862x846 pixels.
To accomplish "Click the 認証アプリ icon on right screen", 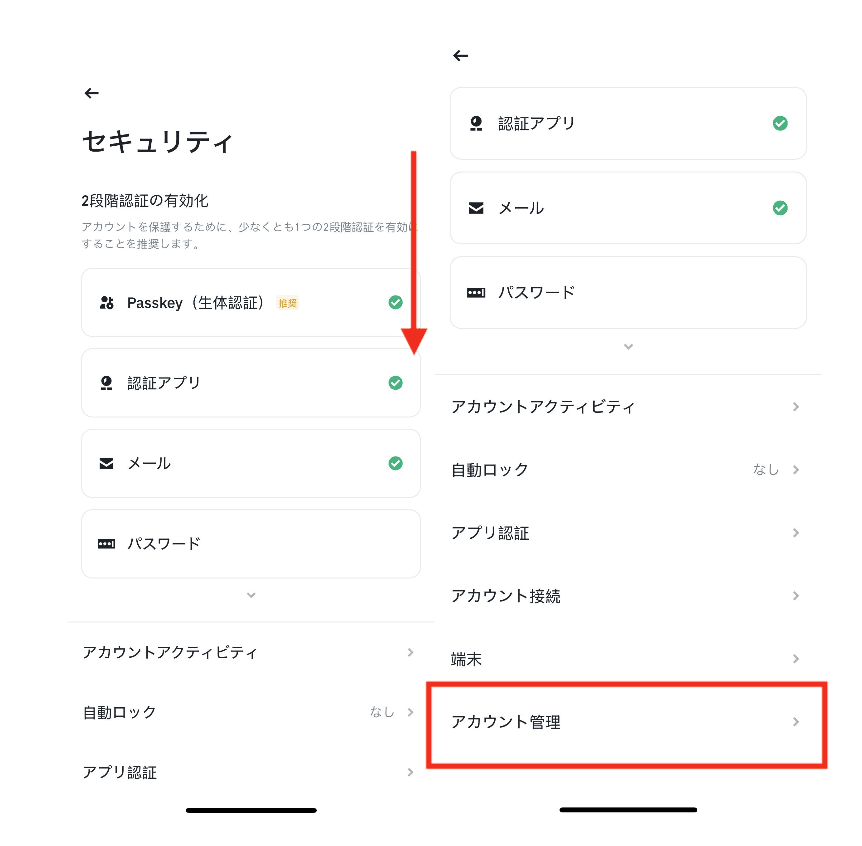I will pyautogui.click(x=476, y=124).
